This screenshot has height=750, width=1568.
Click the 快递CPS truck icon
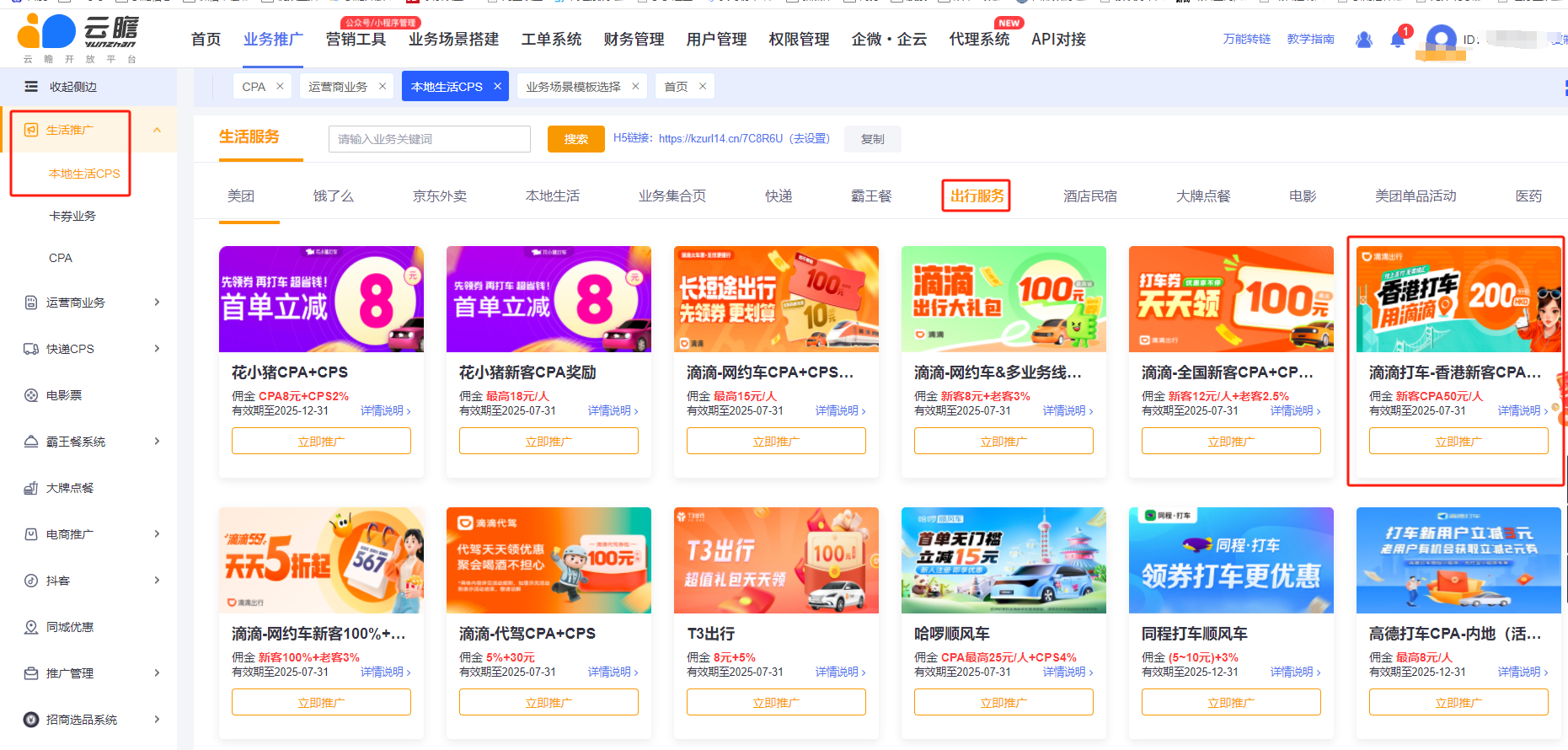31,349
